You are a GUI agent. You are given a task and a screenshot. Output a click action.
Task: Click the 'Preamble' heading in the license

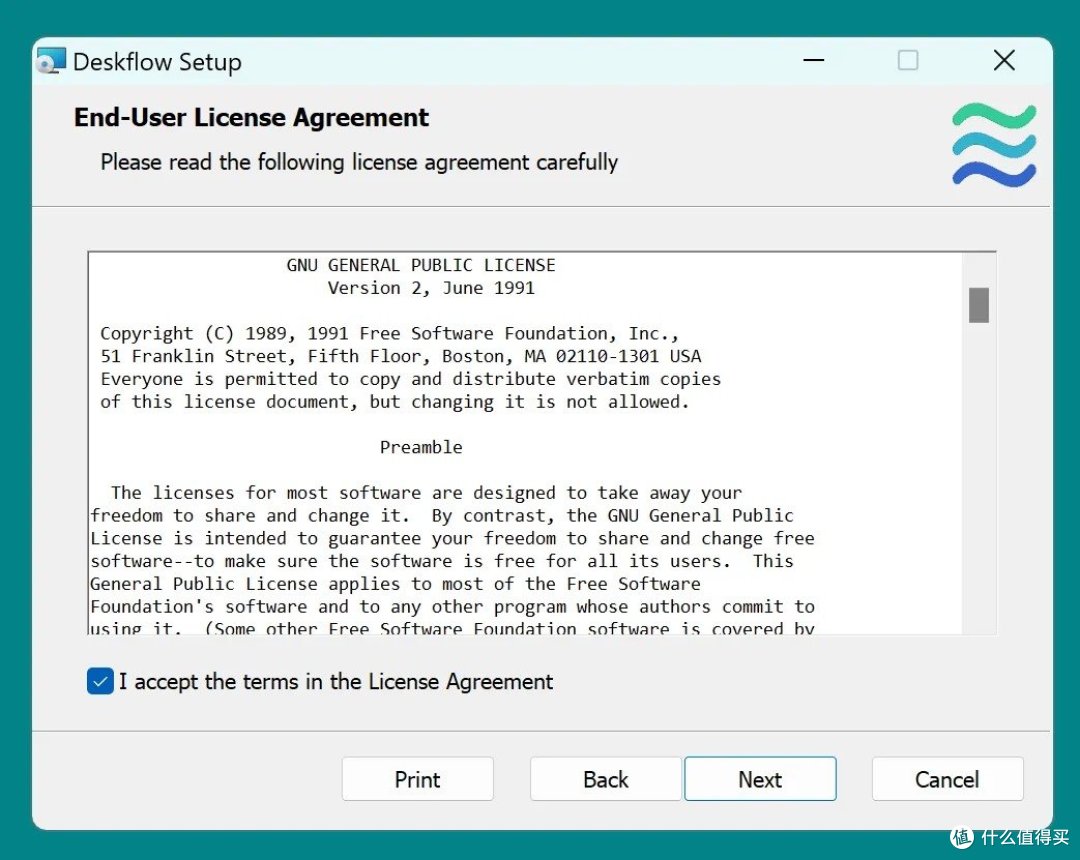coord(421,447)
